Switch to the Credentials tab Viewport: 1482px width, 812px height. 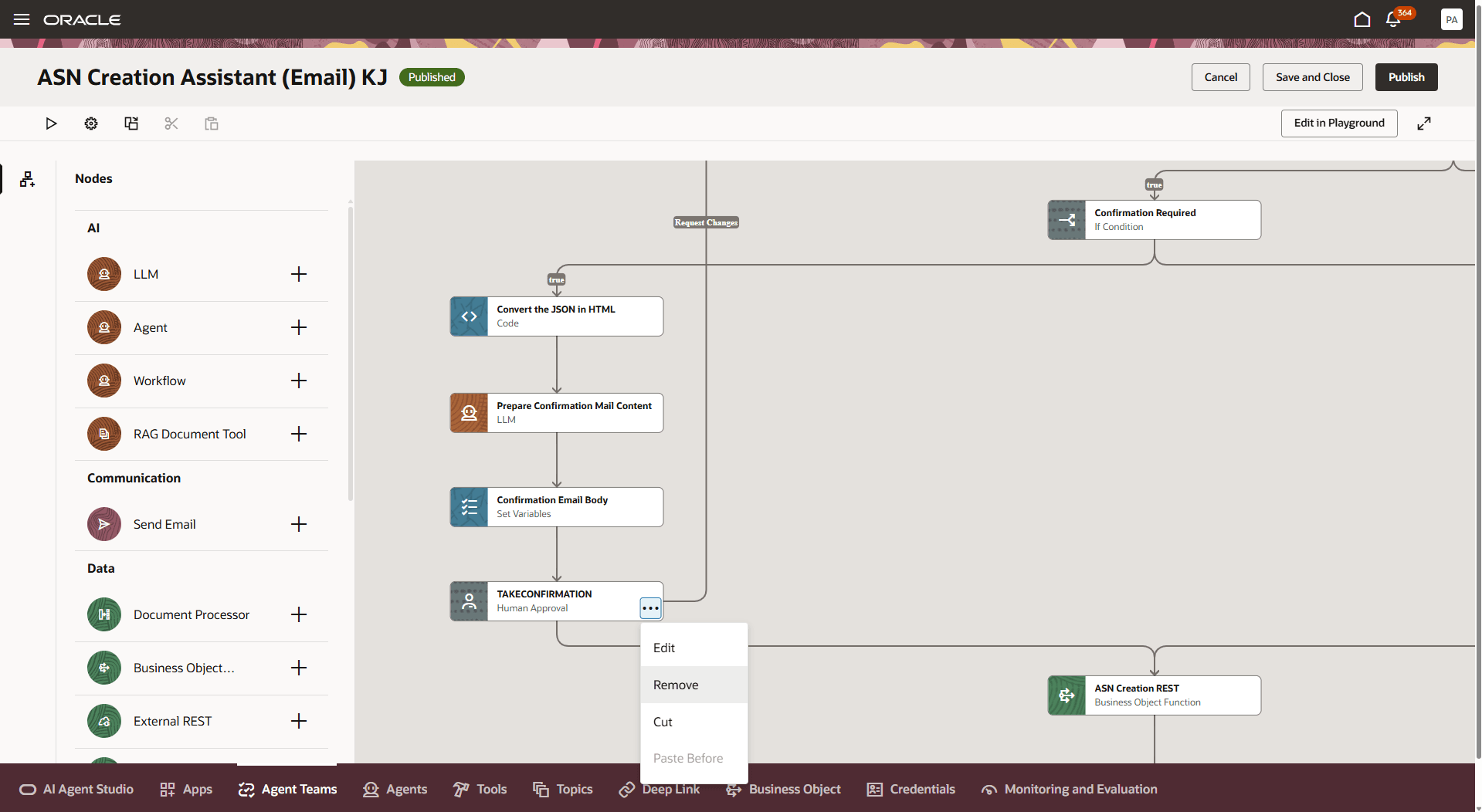pyautogui.click(x=911, y=789)
